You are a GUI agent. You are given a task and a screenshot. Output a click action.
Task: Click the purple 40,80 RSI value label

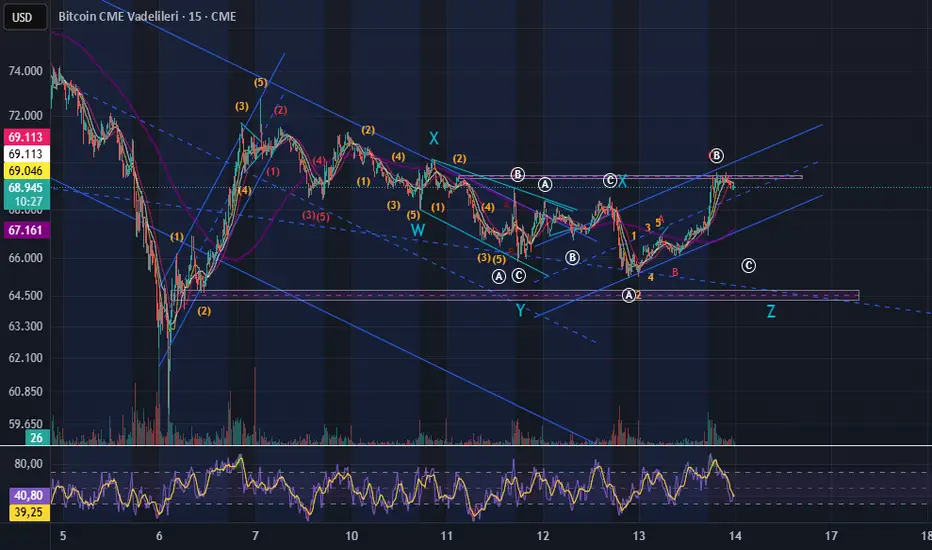tap(25, 493)
